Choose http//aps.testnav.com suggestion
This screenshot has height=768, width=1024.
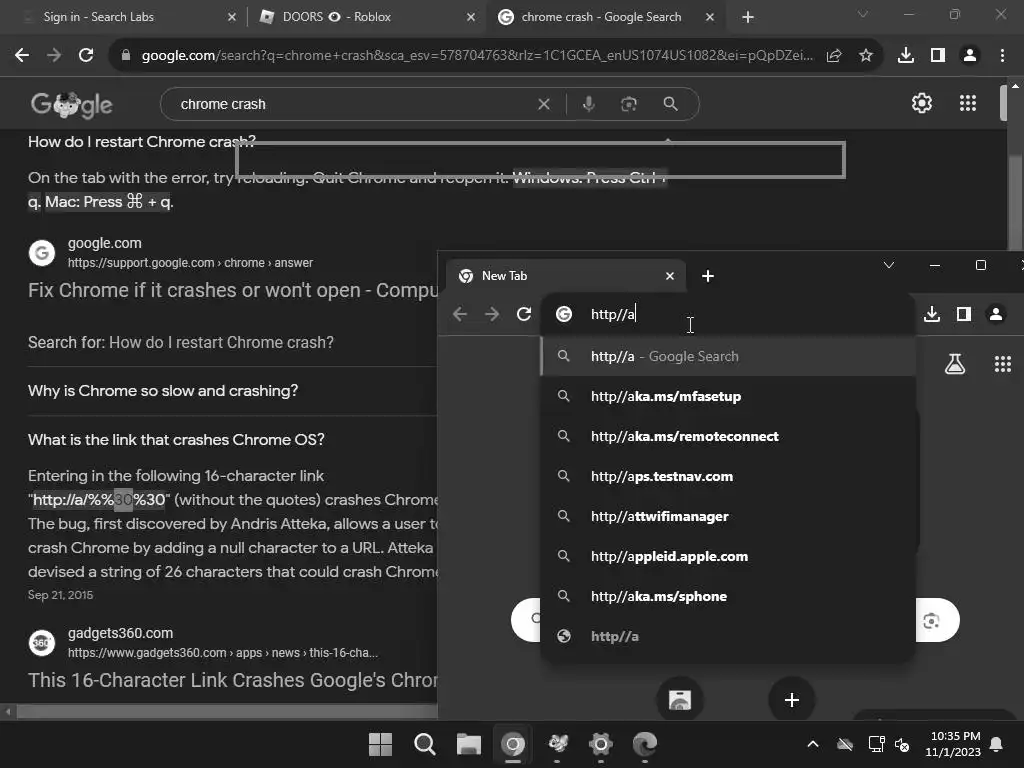point(728,476)
